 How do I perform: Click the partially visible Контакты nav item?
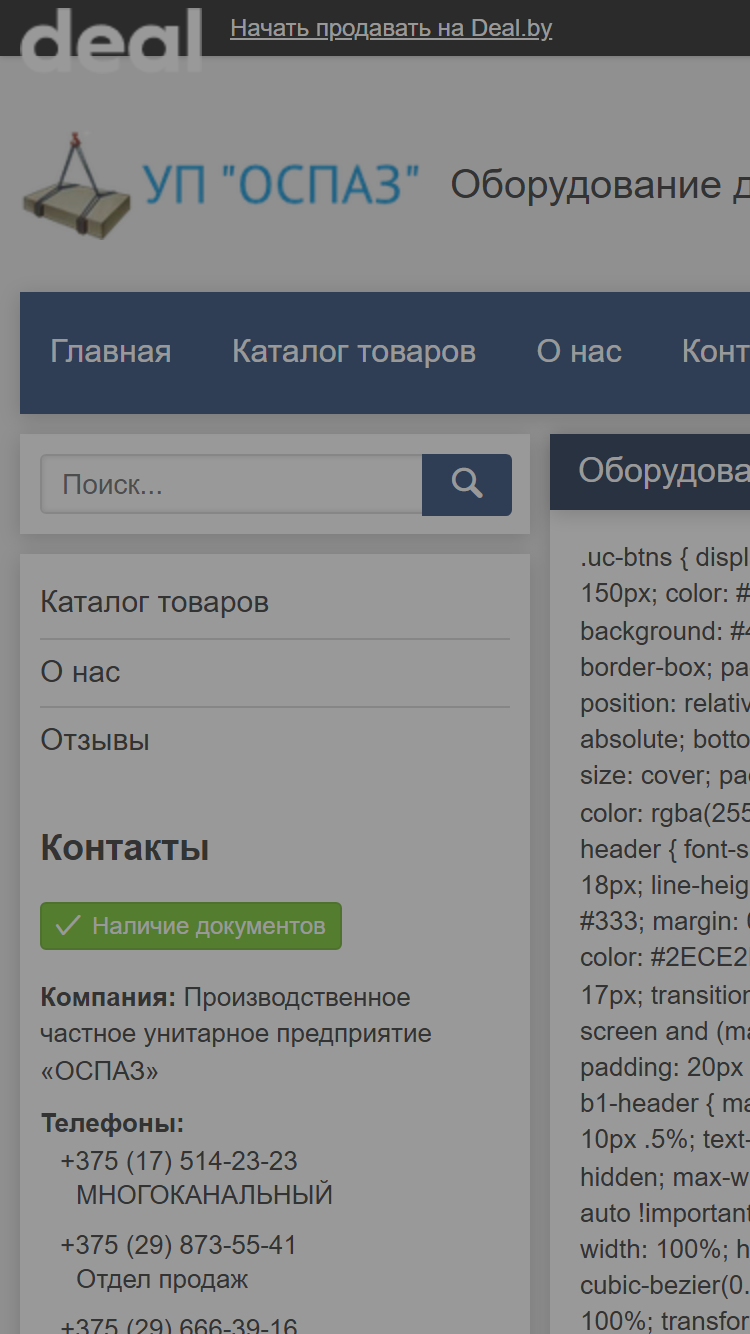(x=716, y=352)
